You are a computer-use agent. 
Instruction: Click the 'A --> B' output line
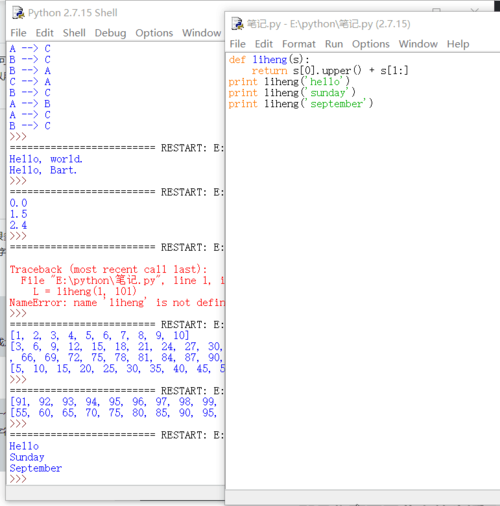(30, 104)
